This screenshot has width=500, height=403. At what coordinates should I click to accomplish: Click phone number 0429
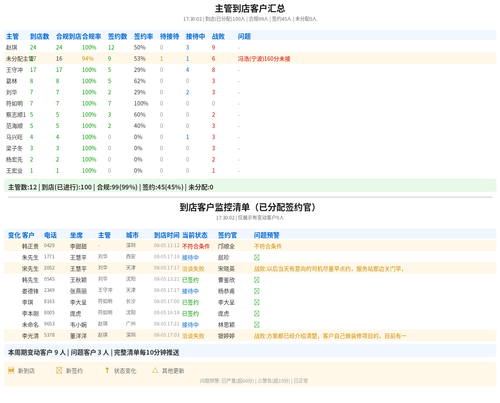click(49, 245)
